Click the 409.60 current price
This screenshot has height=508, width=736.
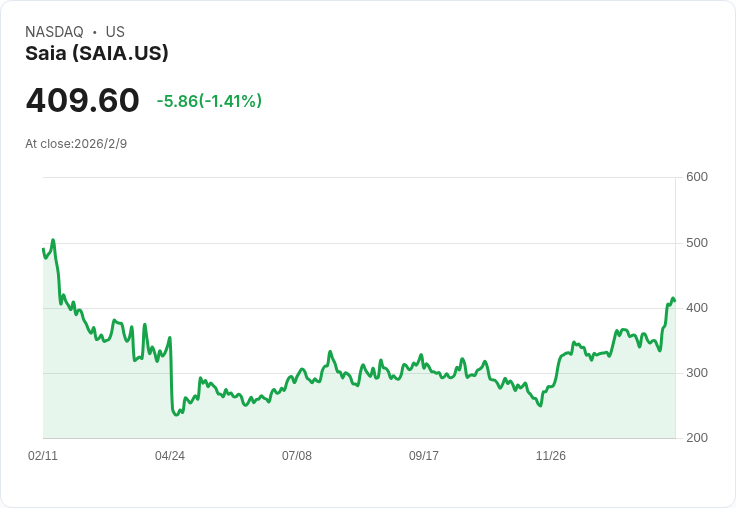click(x=83, y=101)
